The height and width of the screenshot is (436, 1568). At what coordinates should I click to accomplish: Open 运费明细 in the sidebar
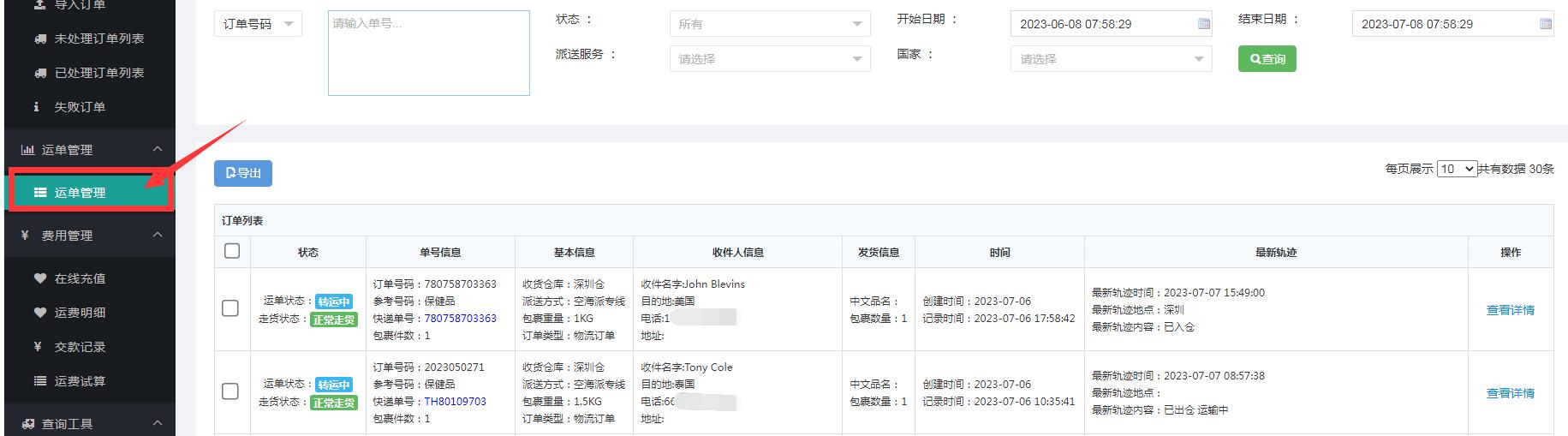tap(80, 313)
